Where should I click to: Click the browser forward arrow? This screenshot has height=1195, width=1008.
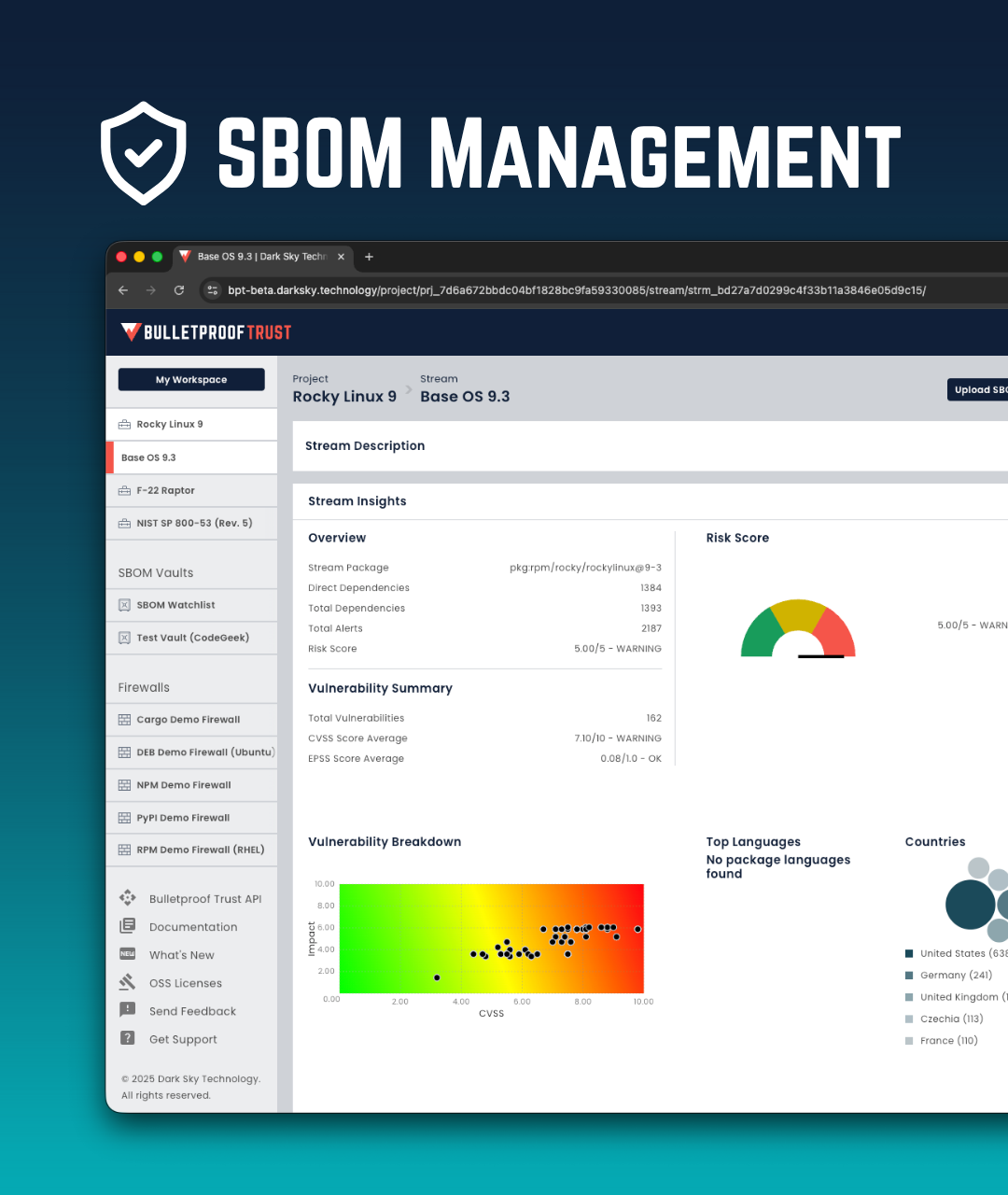coord(151,290)
